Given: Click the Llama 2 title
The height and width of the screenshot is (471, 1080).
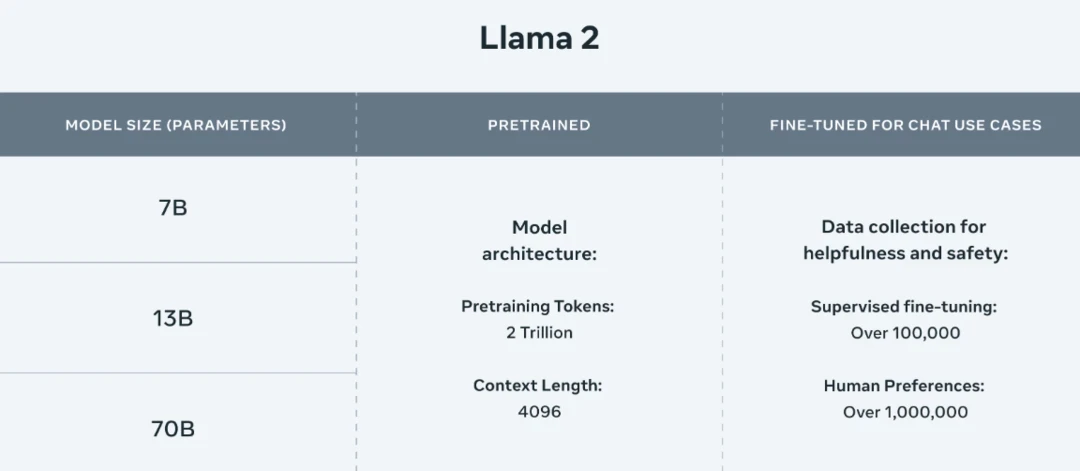Looking at the screenshot, I should [539, 39].
